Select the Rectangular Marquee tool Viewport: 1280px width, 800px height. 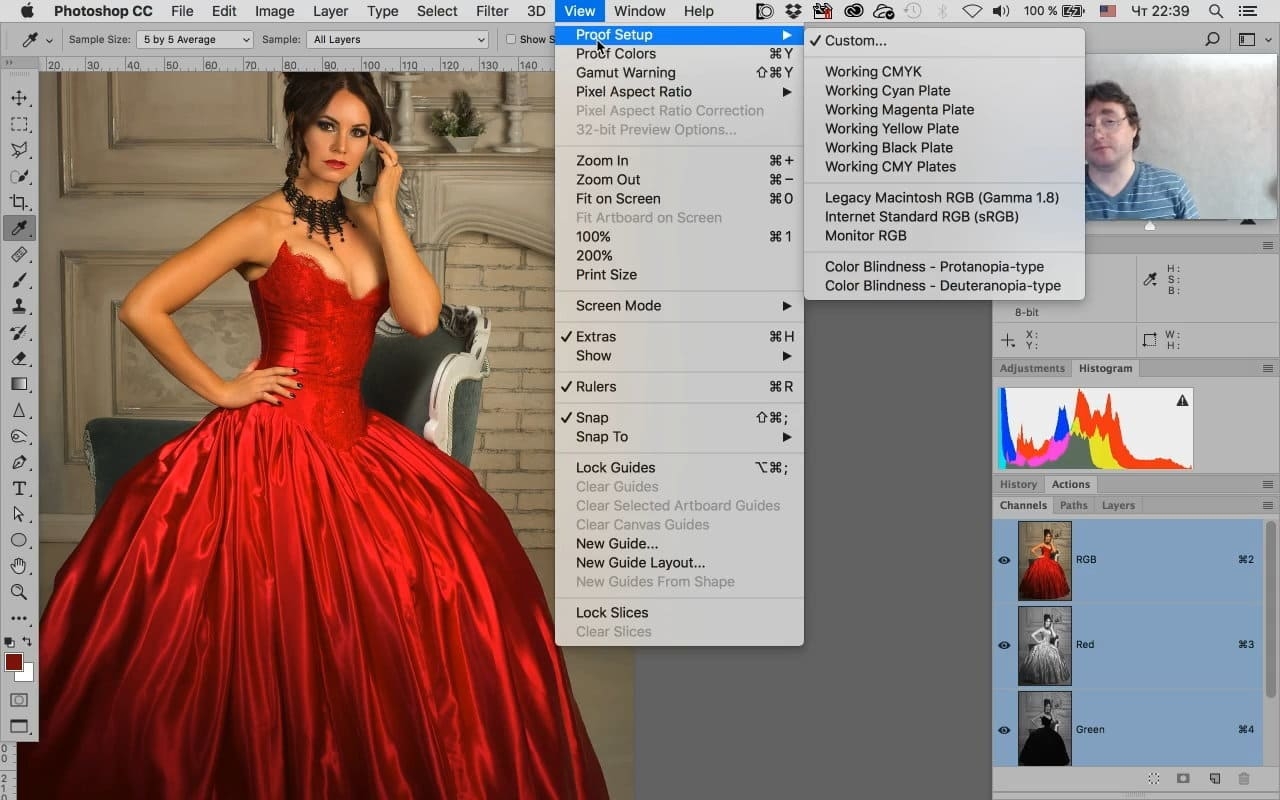click(19, 124)
